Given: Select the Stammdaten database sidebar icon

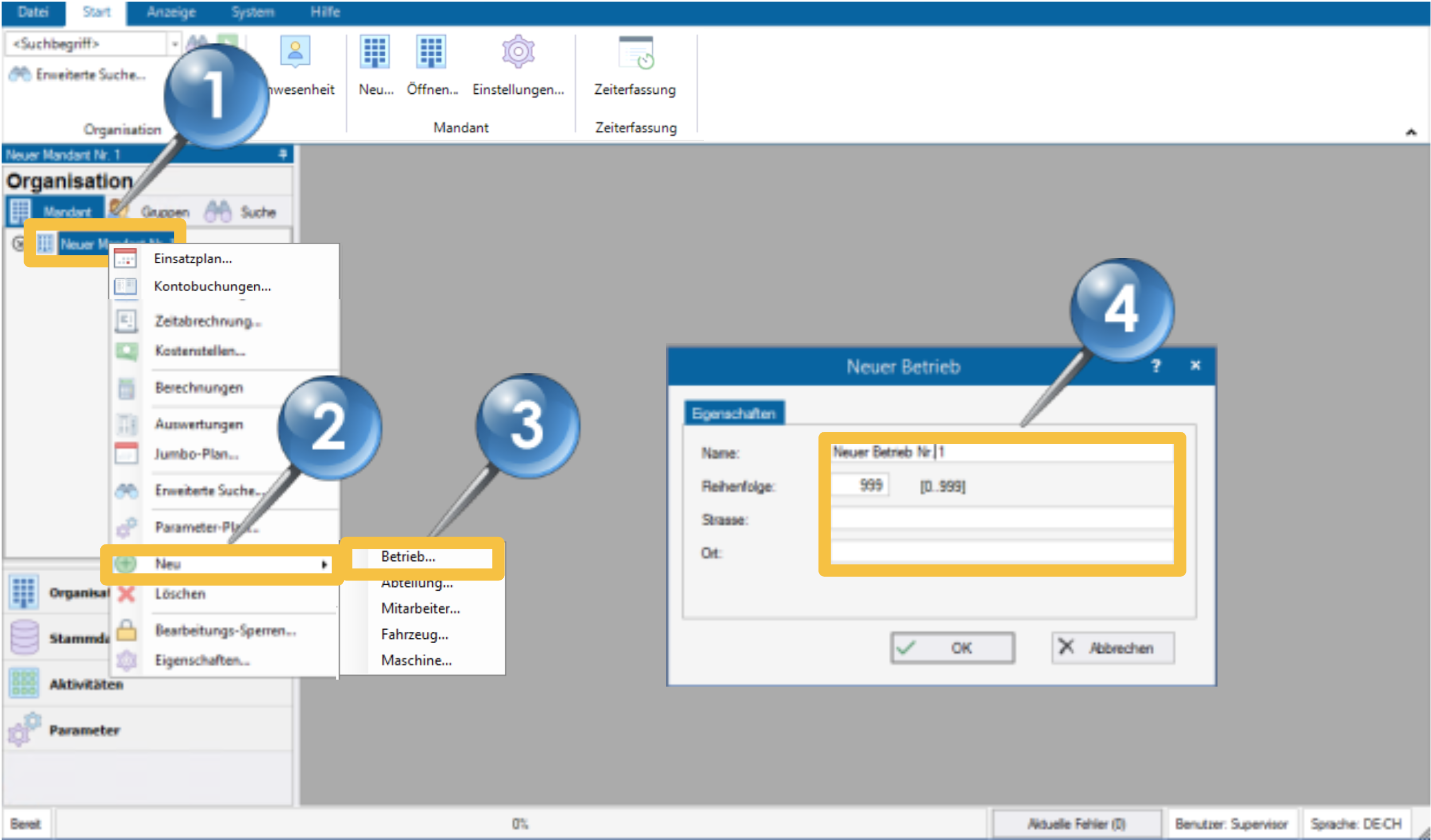Looking at the screenshot, I should 24,637.
